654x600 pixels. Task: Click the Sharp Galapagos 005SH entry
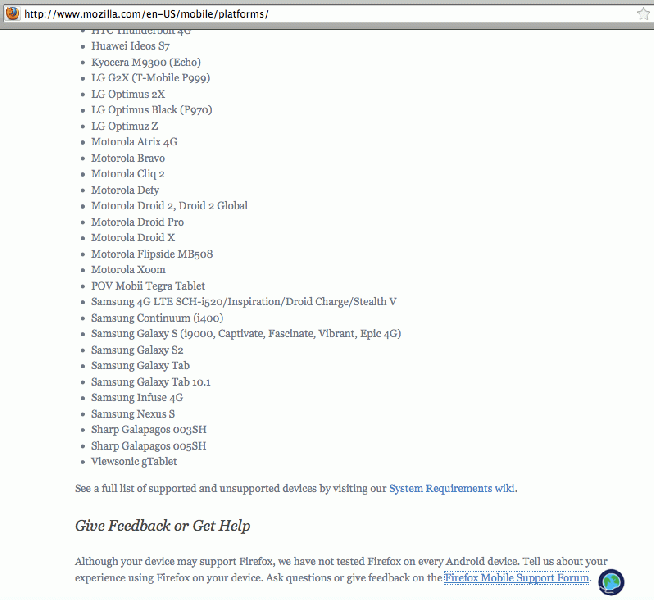(149, 446)
